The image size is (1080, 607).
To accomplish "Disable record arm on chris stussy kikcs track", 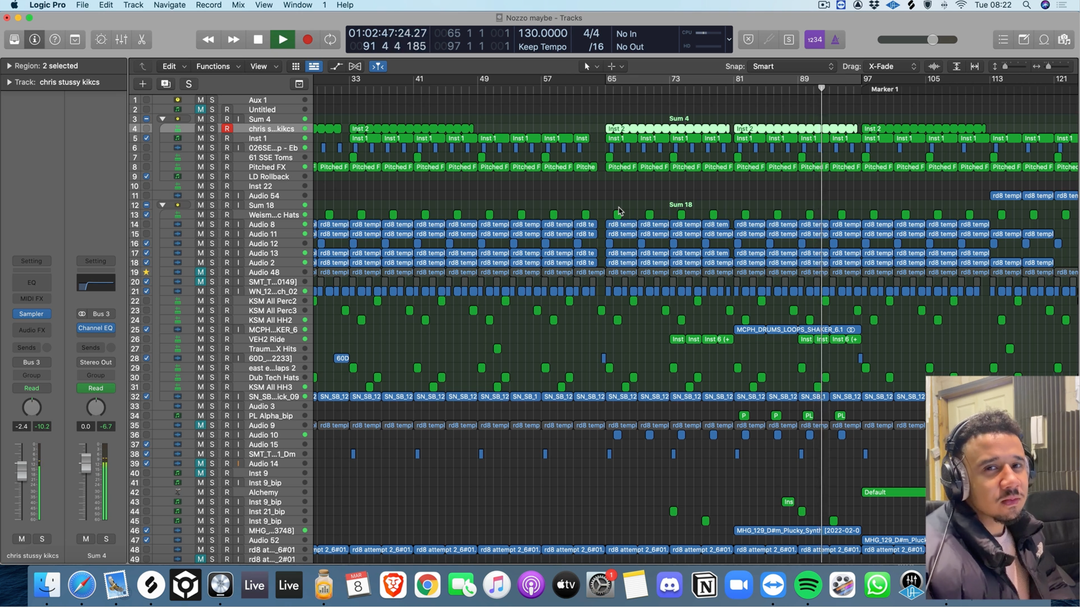I will [x=227, y=129].
